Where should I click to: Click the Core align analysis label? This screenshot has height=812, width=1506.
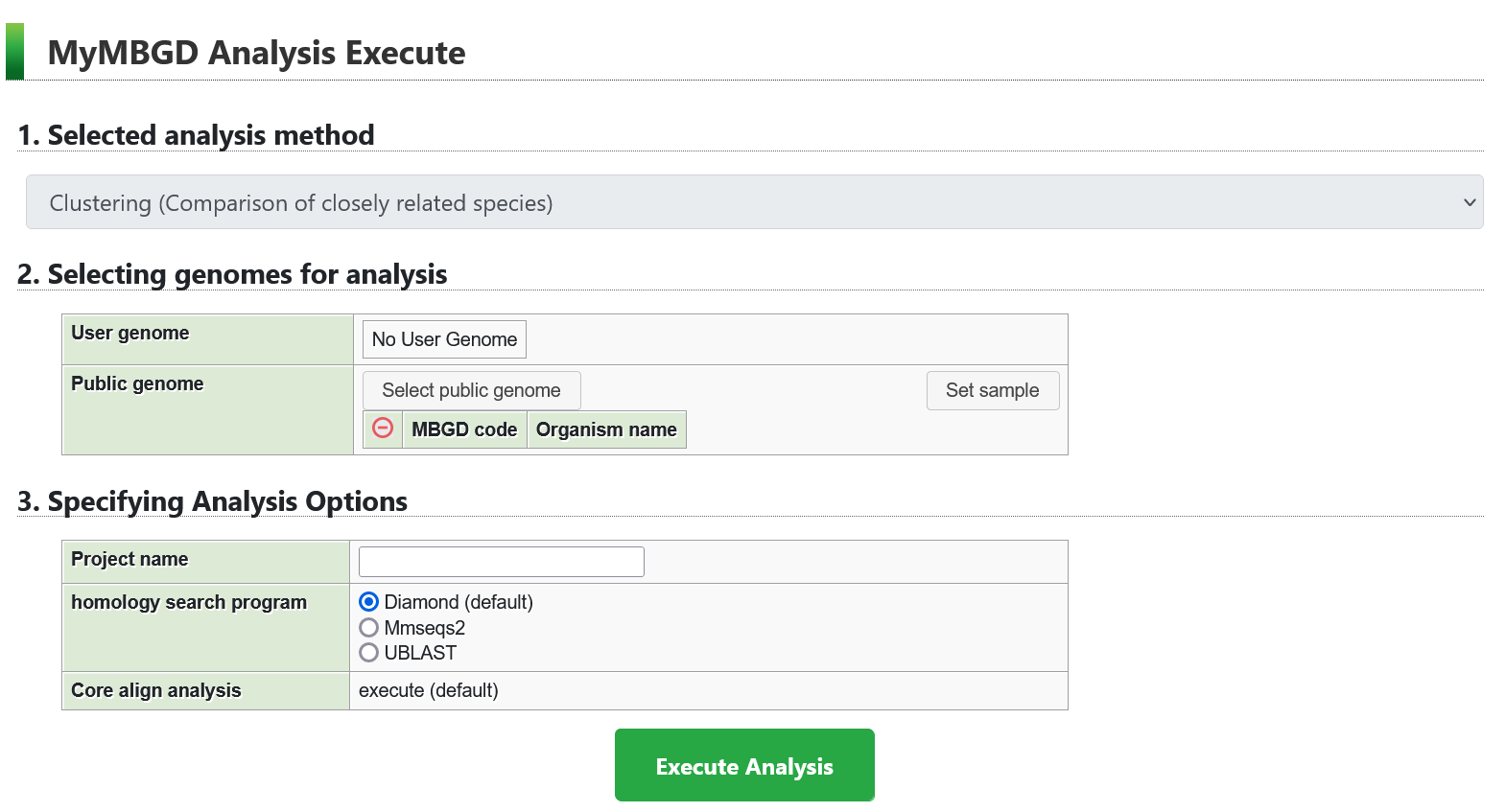click(x=156, y=690)
